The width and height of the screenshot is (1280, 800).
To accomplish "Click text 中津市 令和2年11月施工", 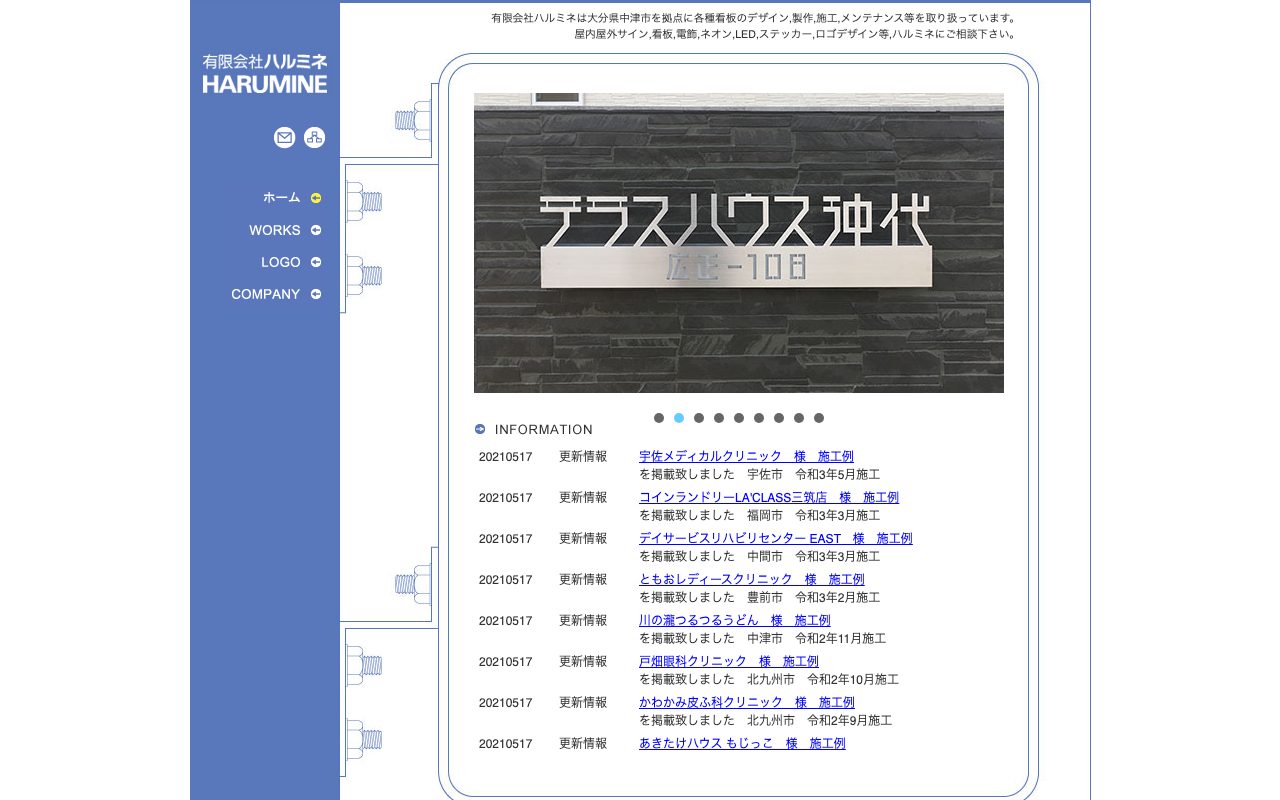I will 817,639.
